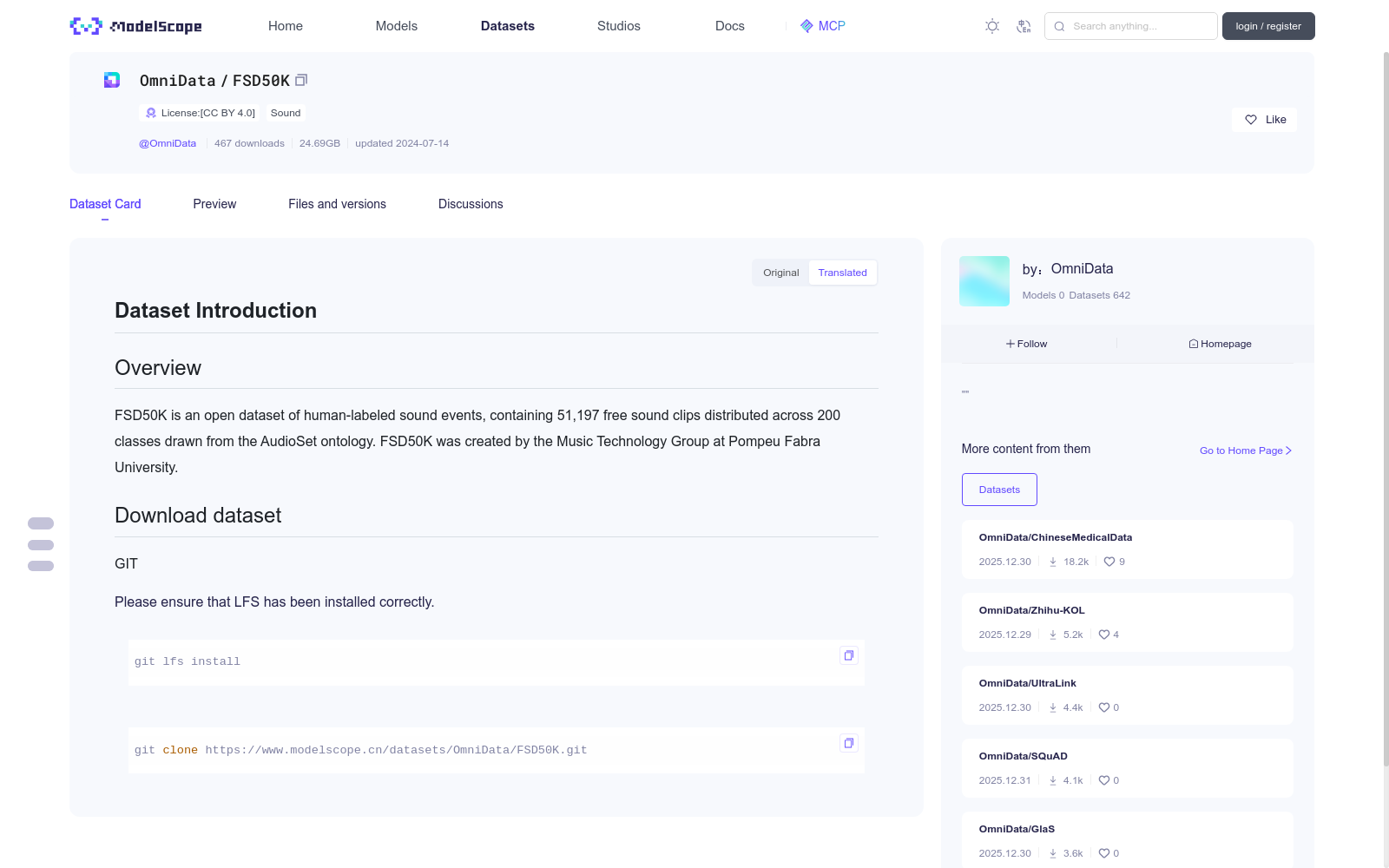Copy the dataset name OmniData/FSD50K
The image size is (1389, 868).
[301, 80]
